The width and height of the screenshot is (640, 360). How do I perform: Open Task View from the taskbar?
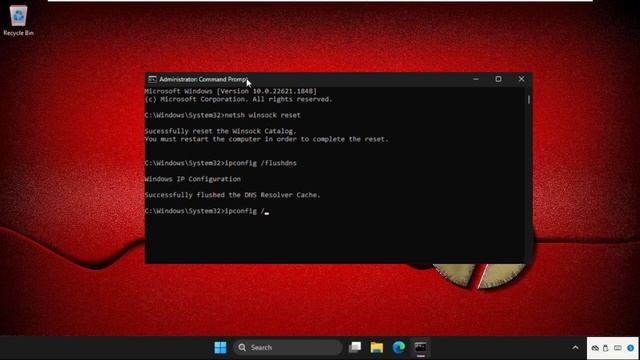[355, 347]
